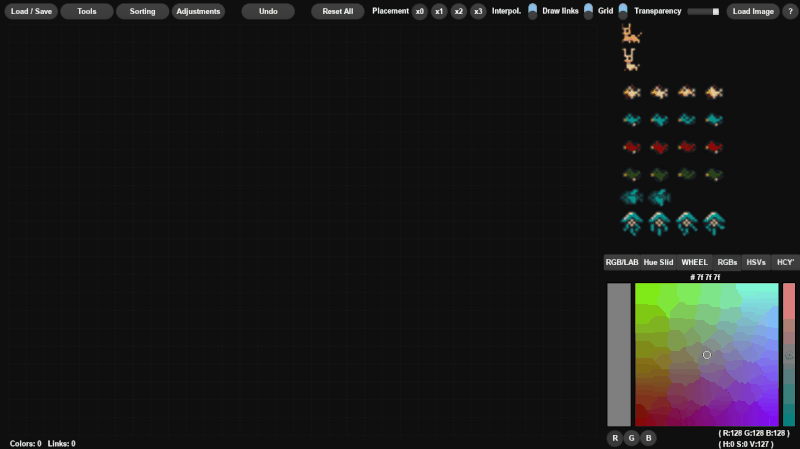
Task: Toggle the Draw links switch
Action: [x=588, y=11]
